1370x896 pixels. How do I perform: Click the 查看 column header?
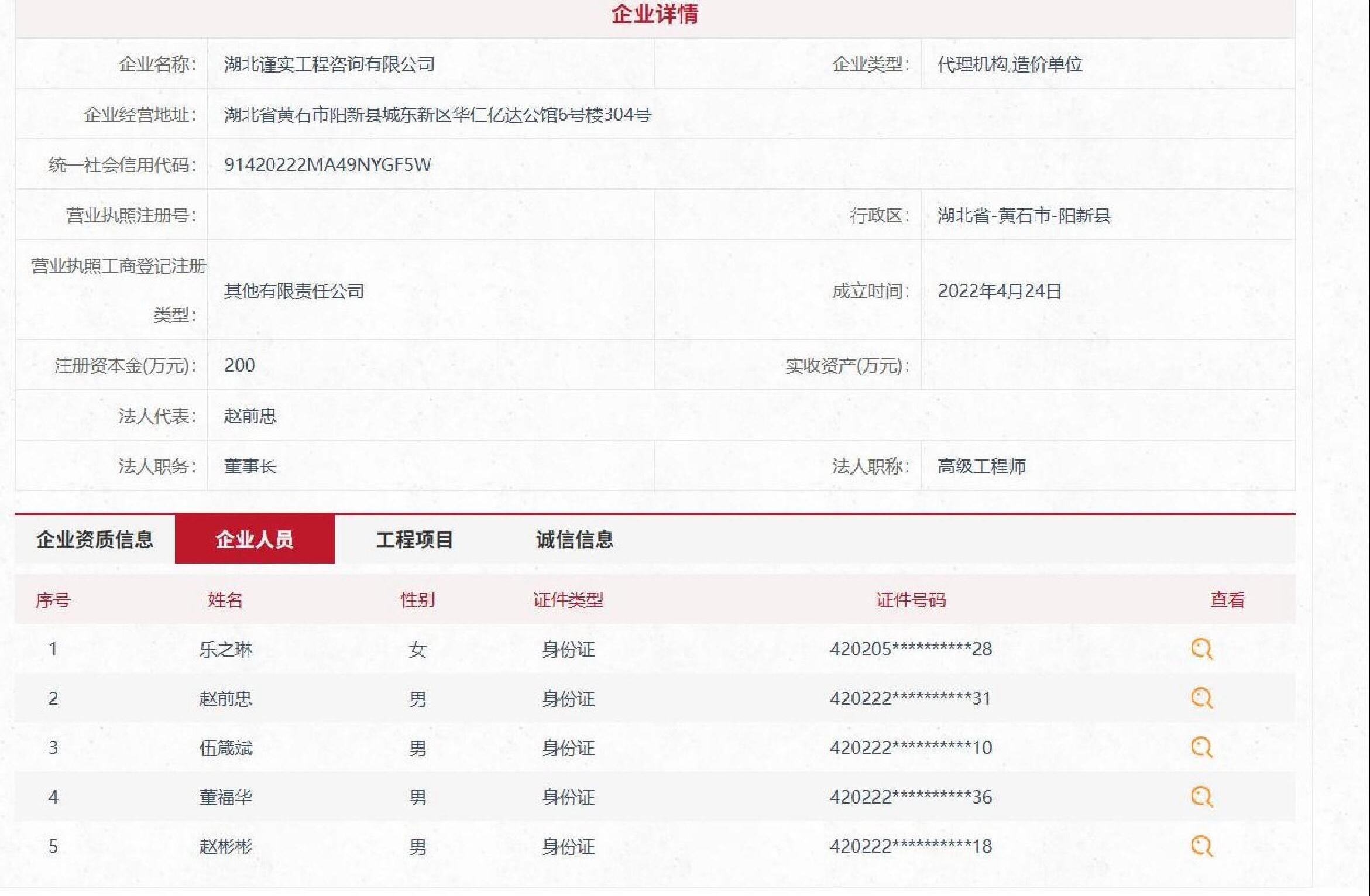tap(1227, 600)
